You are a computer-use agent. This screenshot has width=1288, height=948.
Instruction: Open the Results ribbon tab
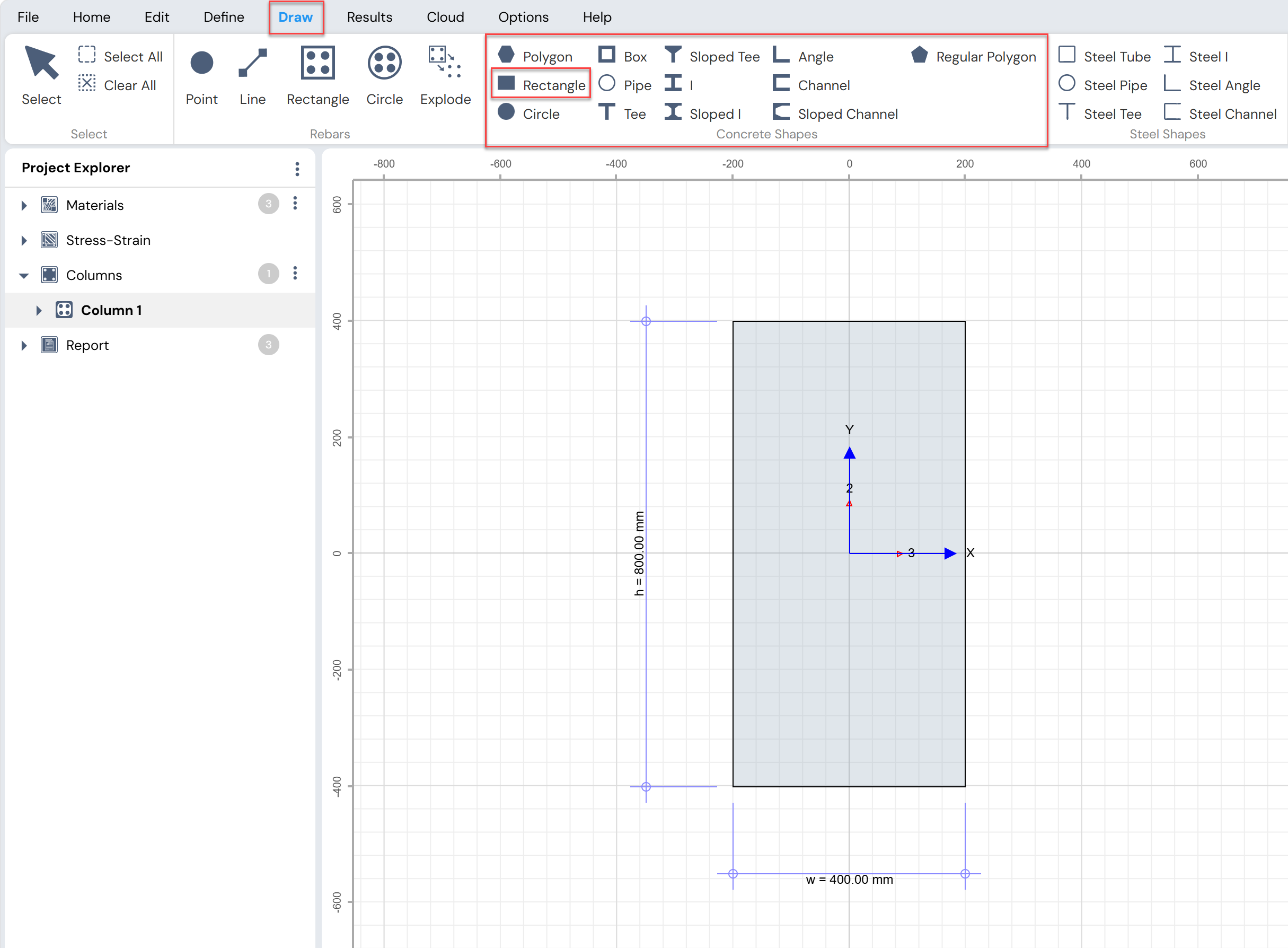(369, 17)
